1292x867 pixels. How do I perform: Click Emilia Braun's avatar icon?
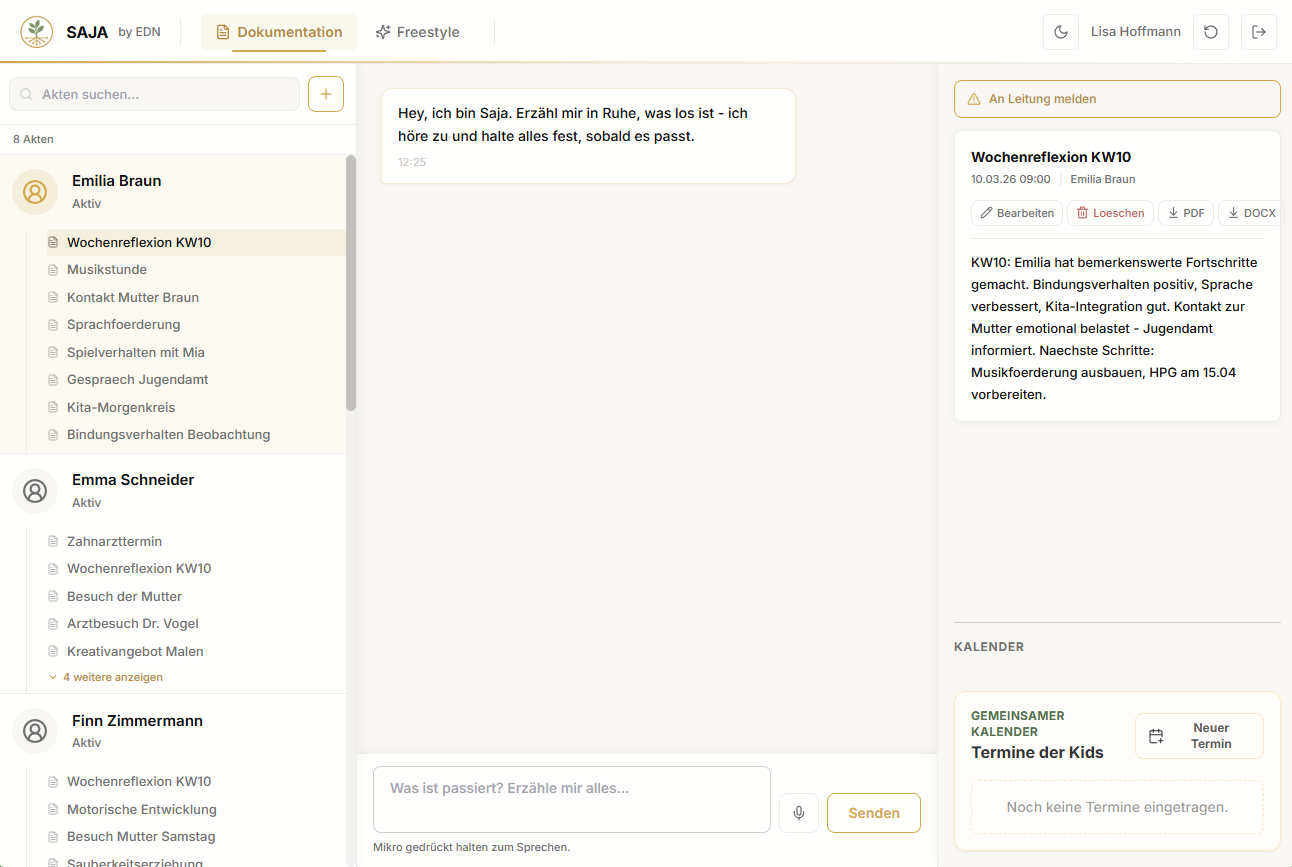pyautogui.click(x=35, y=191)
